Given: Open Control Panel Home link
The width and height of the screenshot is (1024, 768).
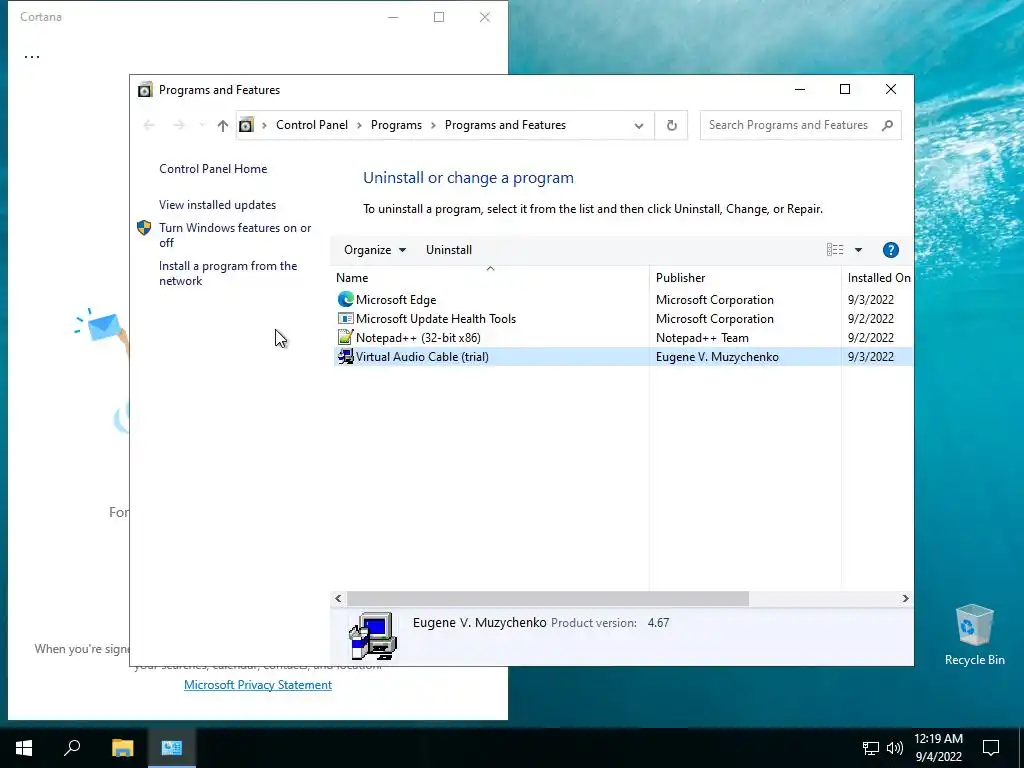Looking at the screenshot, I should [x=213, y=169].
